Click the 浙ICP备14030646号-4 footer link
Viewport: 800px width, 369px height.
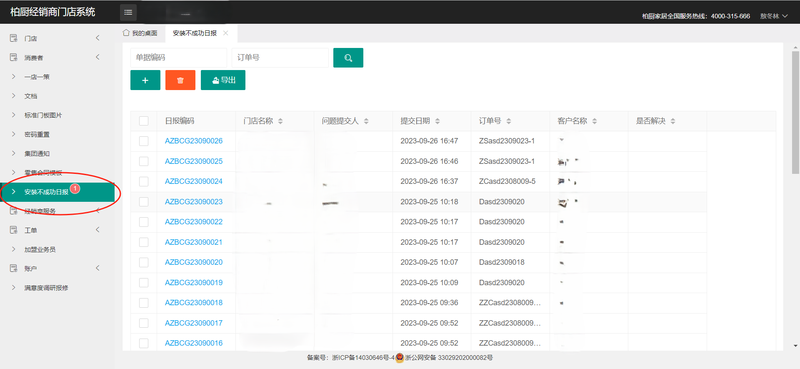[x=363, y=358]
